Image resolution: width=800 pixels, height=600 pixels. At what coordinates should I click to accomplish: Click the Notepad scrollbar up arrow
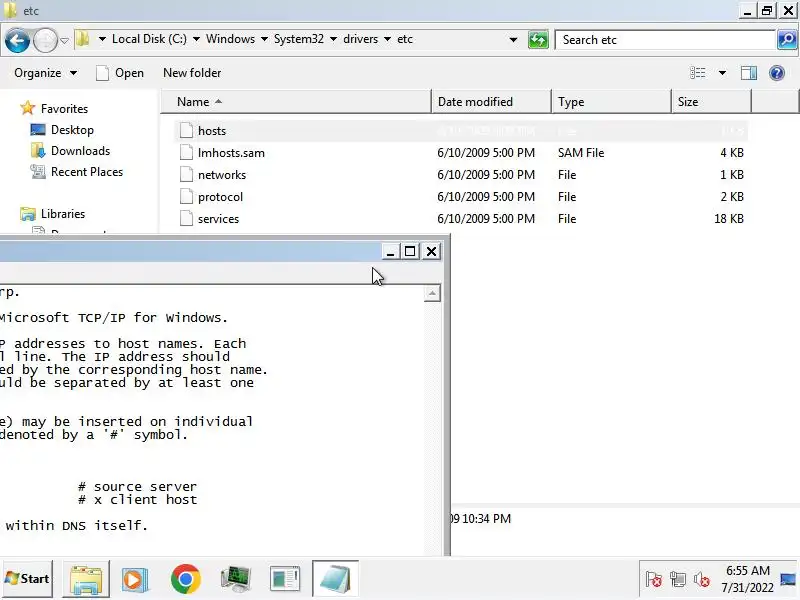click(x=432, y=293)
